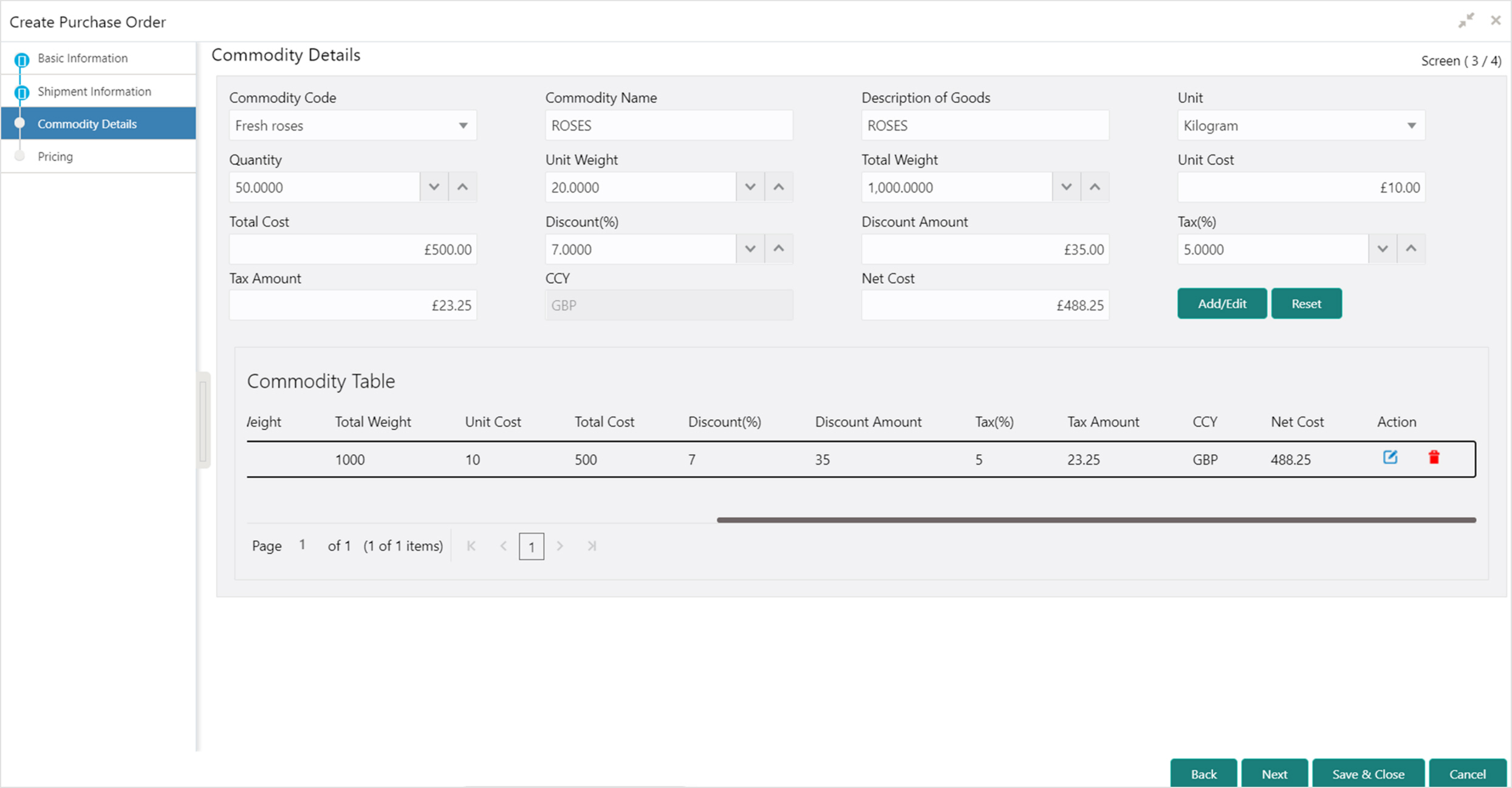Jump to last page of commodity table
This screenshot has width=1512, height=788.
592,546
